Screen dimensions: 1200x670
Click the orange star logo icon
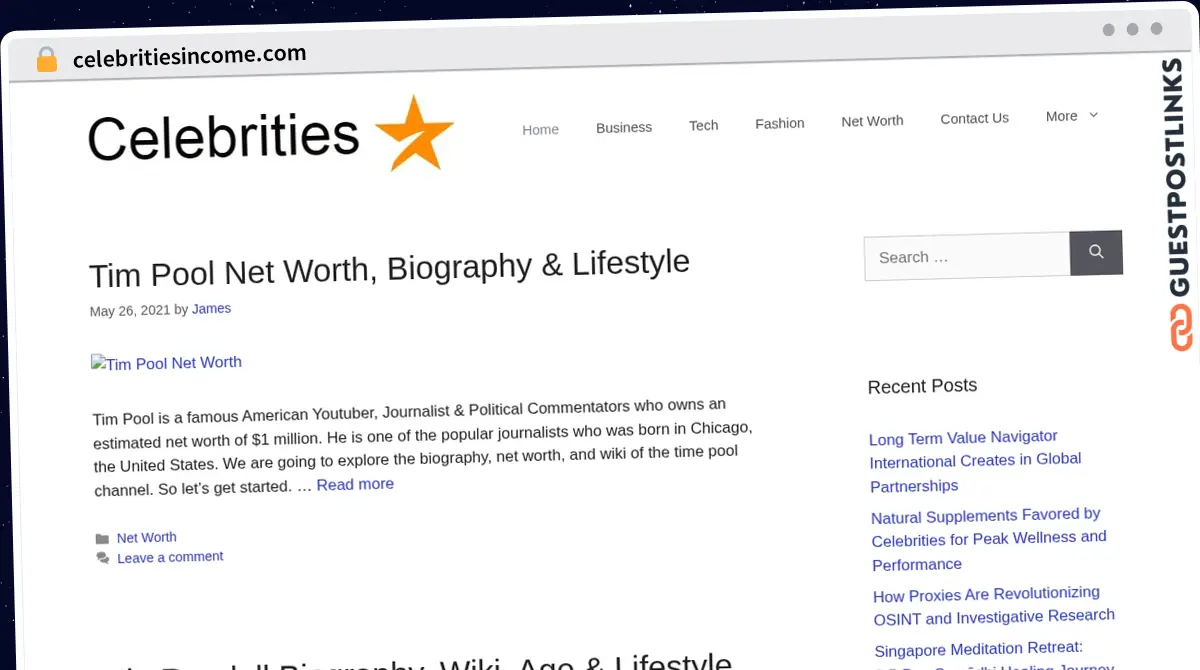(x=414, y=135)
